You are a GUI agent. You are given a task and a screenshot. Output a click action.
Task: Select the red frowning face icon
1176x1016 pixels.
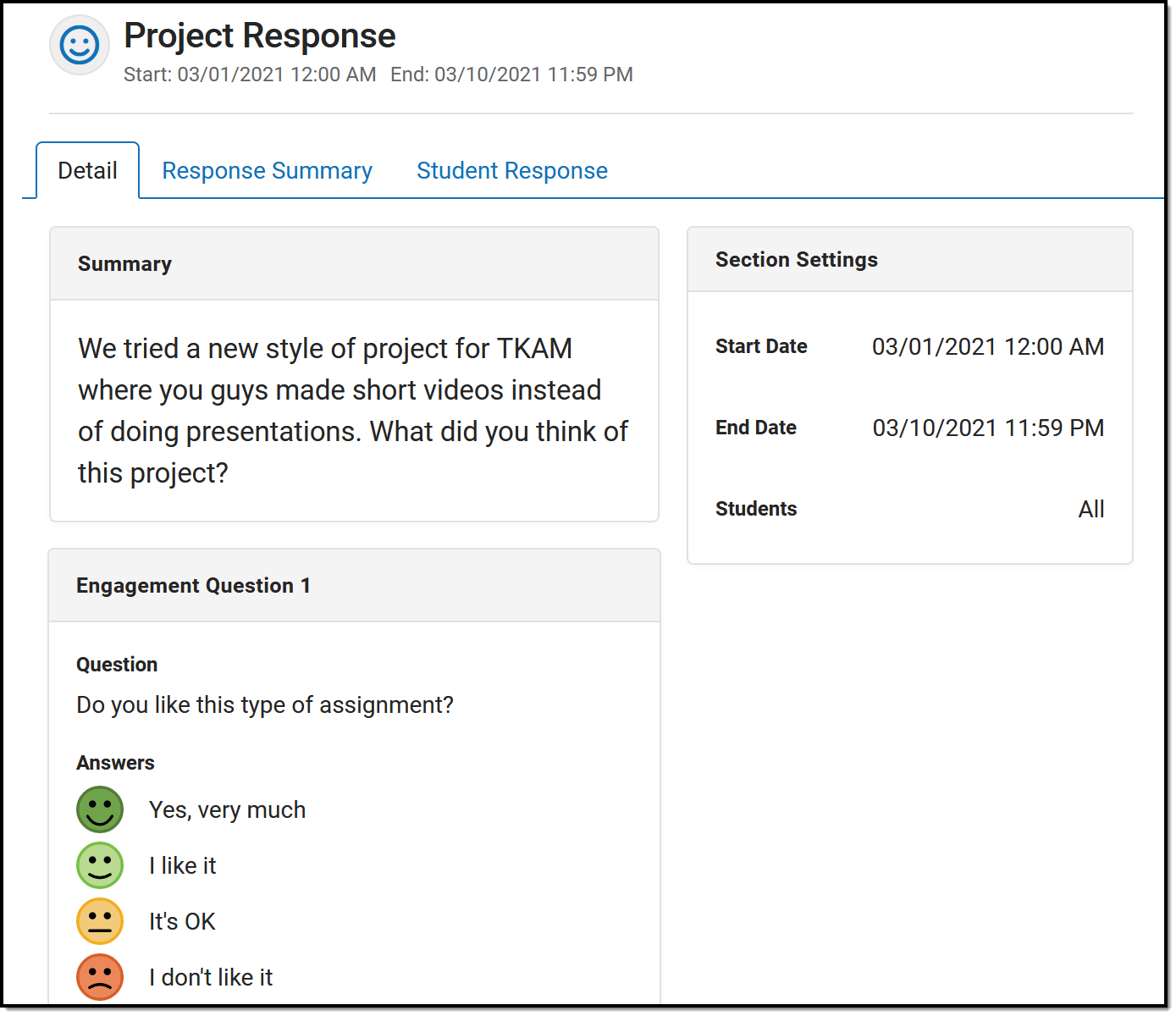coord(100,977)
